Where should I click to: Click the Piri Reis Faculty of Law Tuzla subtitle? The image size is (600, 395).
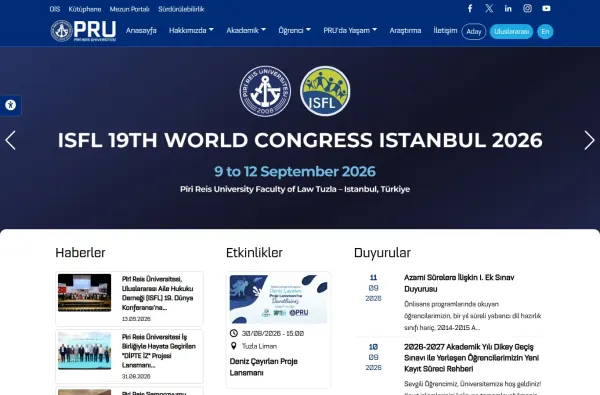point(295,189)
